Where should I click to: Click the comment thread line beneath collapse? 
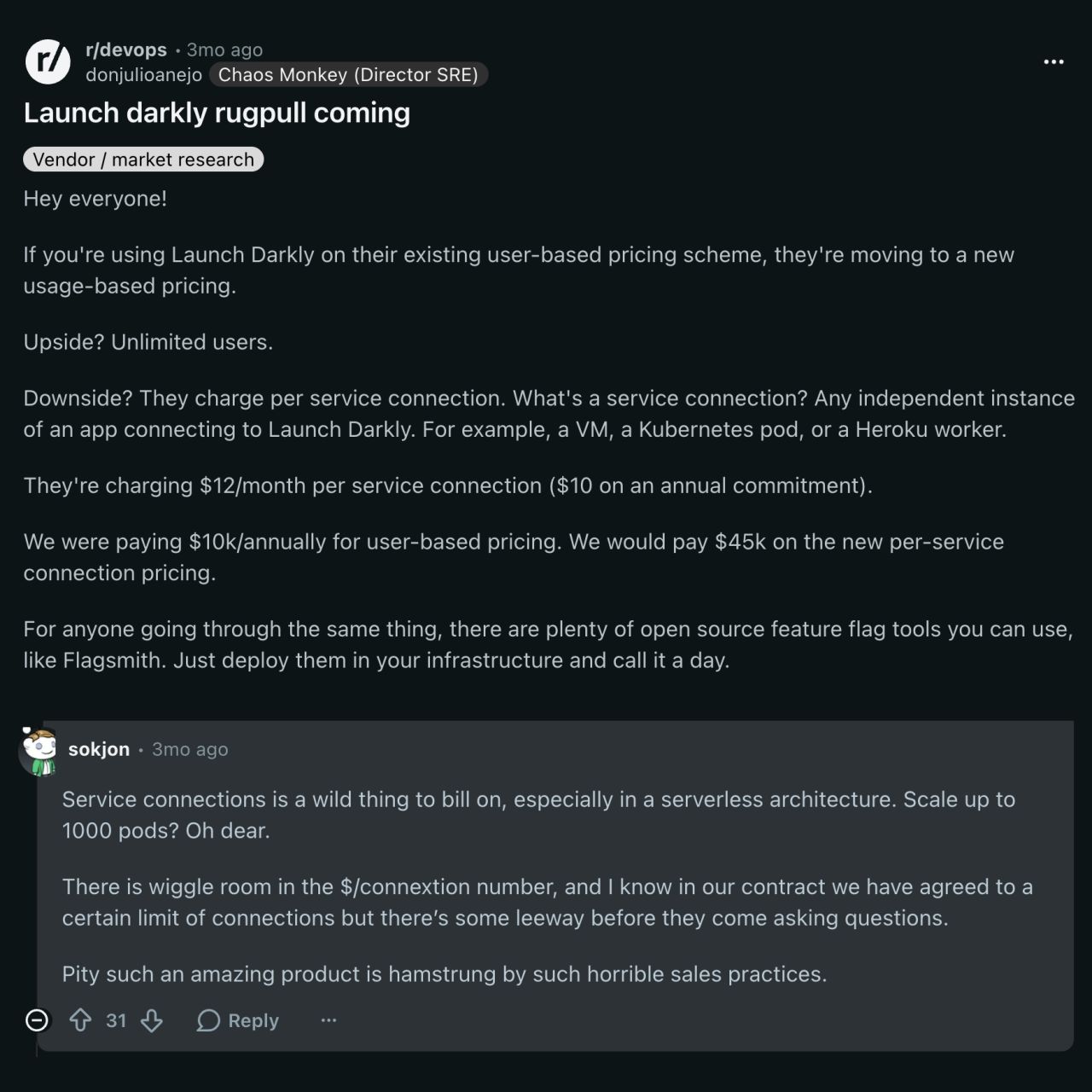click(x=37, y=1046)
